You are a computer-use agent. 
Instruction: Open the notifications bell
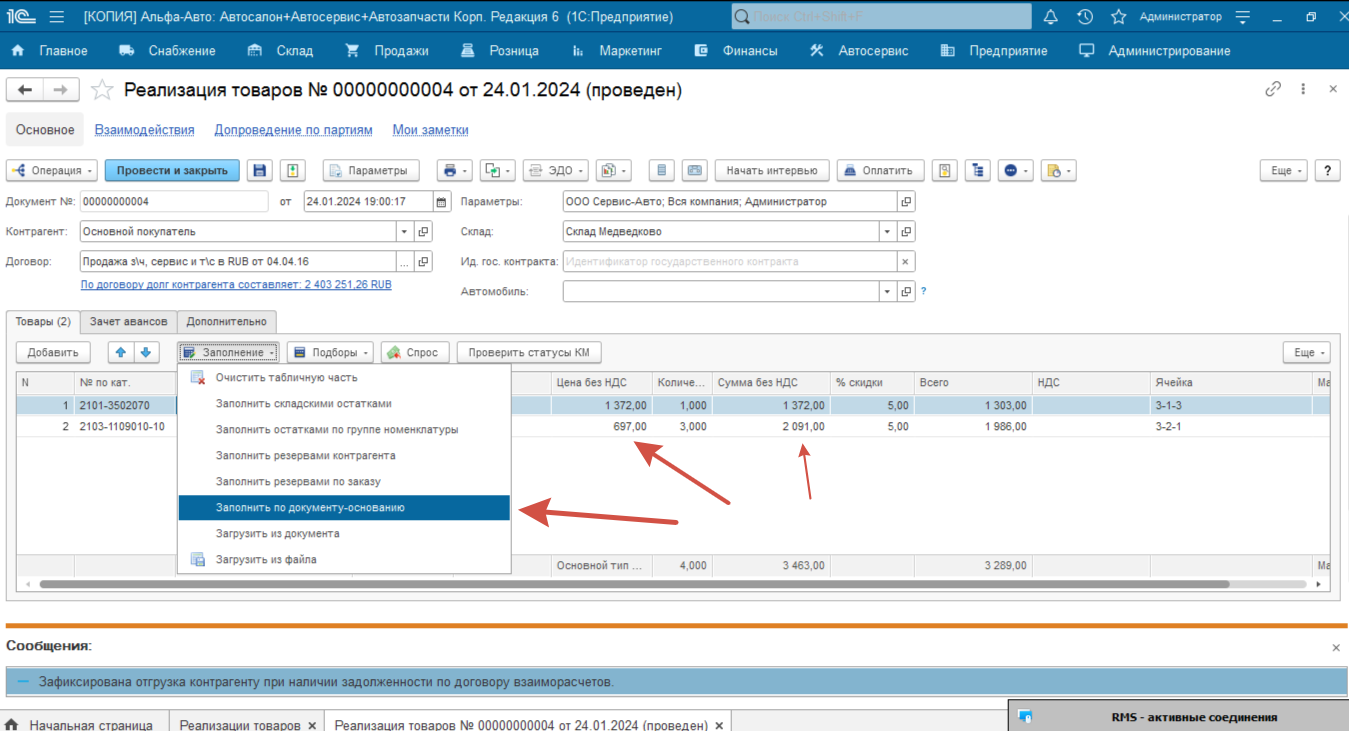click(1050, 17)
